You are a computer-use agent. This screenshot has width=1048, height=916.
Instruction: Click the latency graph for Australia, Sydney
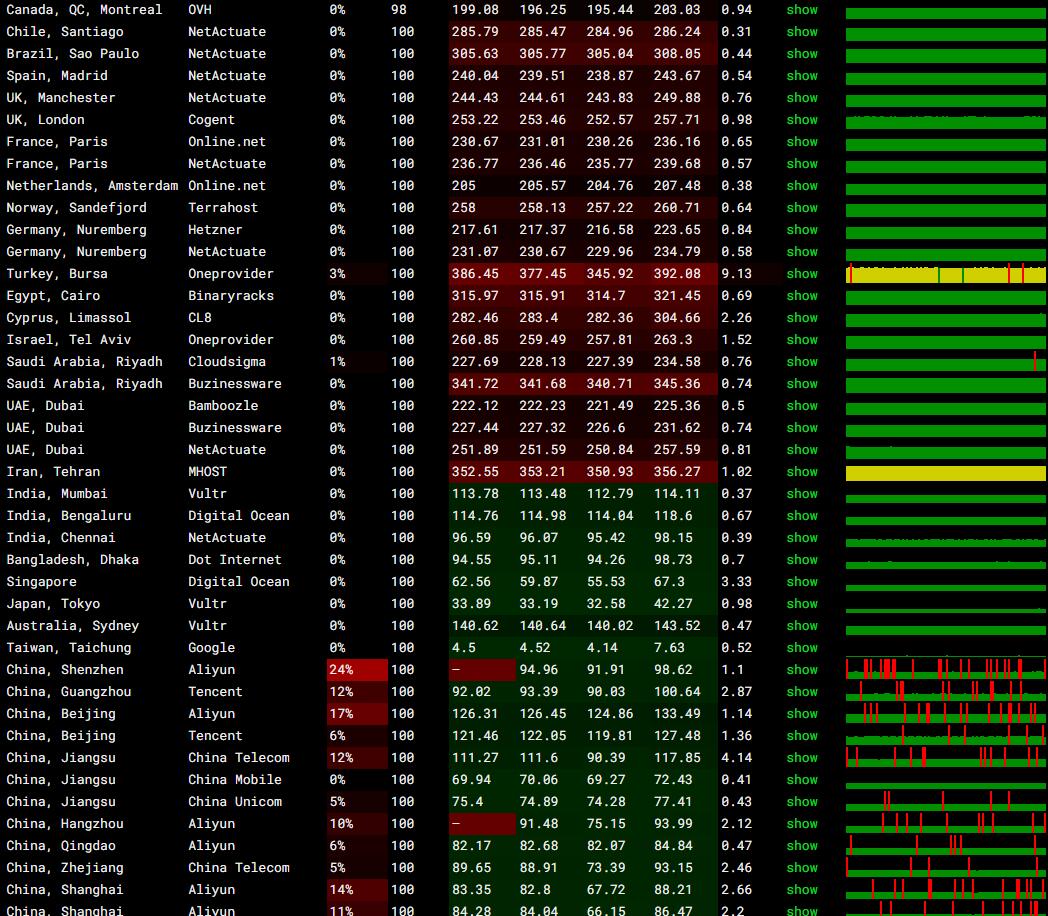point(946,629)
